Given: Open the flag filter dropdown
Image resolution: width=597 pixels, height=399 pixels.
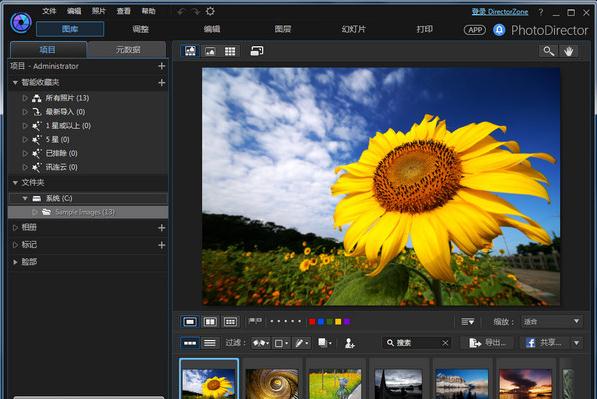Looking at the screenshot, I should tap(261, 343).
